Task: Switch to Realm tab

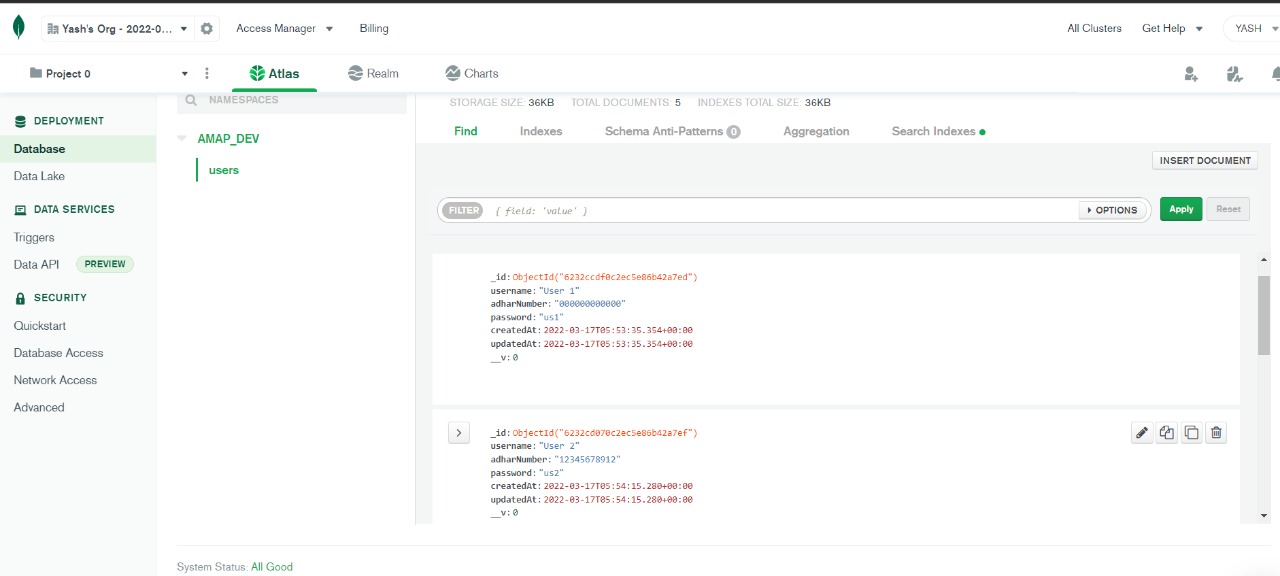Action: pos(373,74)
